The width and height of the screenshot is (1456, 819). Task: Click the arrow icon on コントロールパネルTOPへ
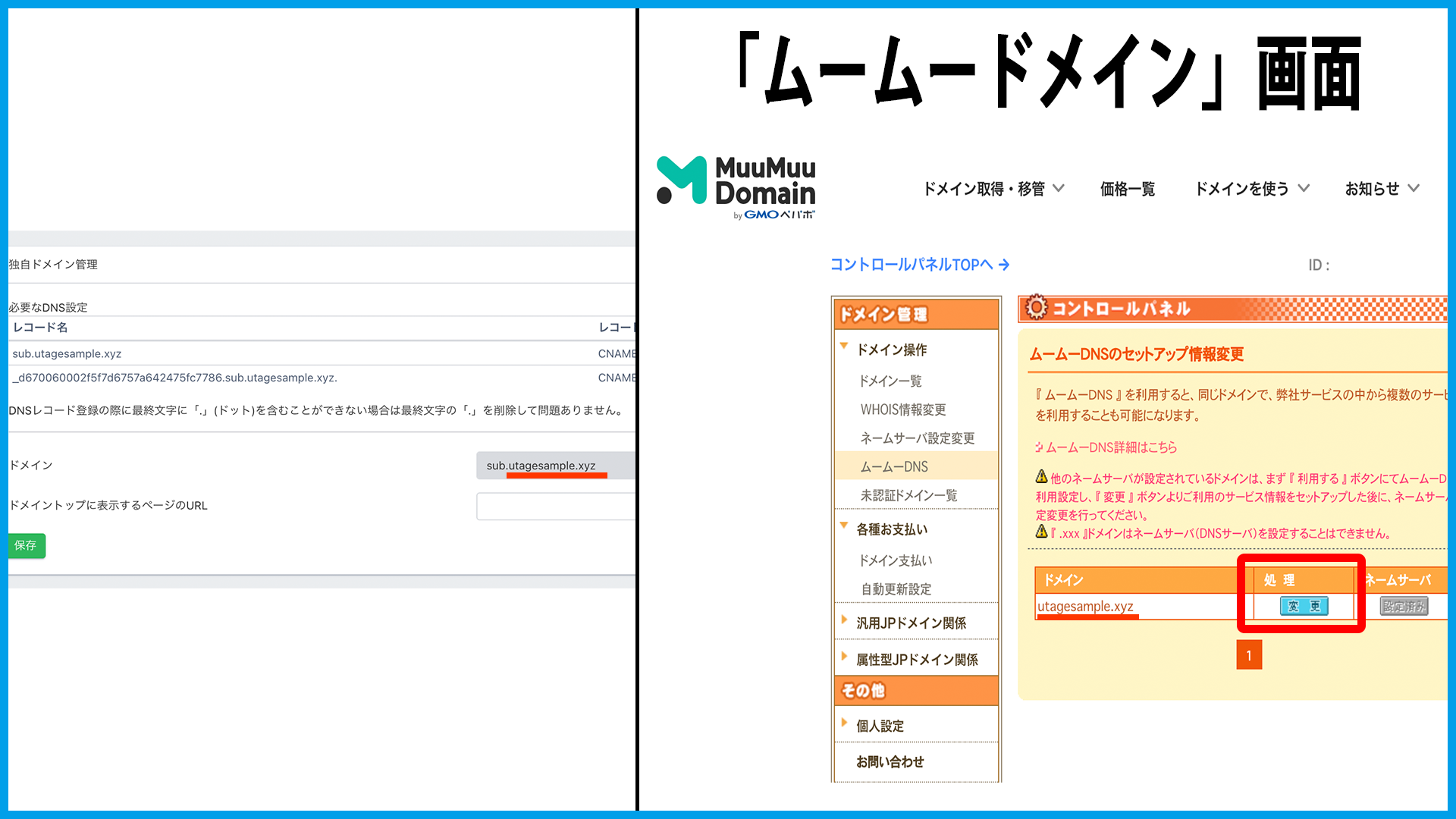[1005, 264]
